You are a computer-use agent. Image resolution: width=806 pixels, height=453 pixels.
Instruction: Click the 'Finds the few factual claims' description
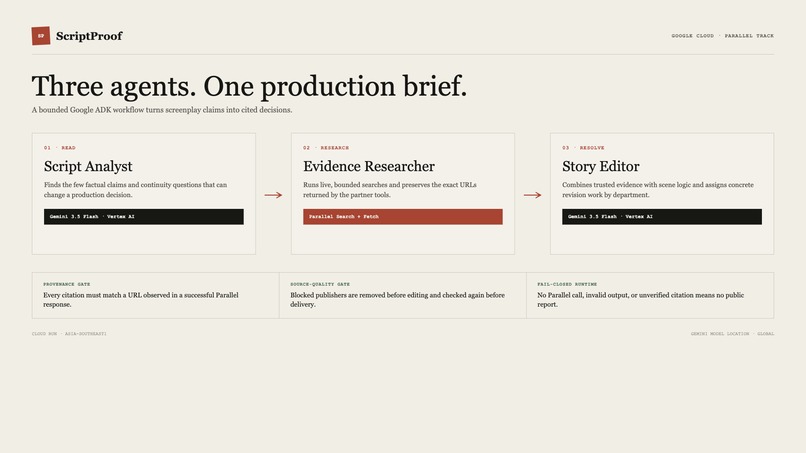click(x=135, y=190)
